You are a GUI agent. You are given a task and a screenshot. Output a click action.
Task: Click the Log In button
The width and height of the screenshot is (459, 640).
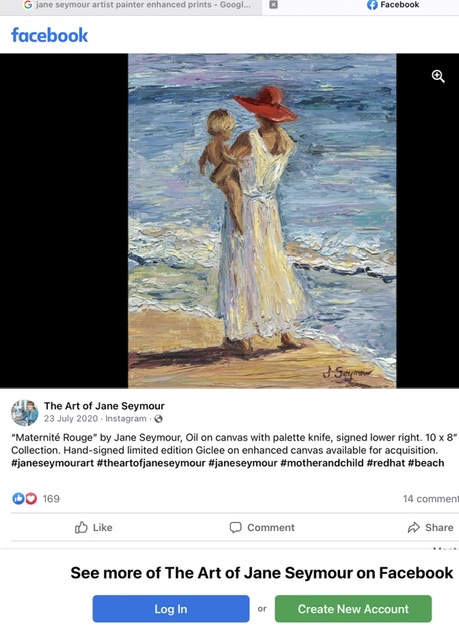[x=171, y=609]
